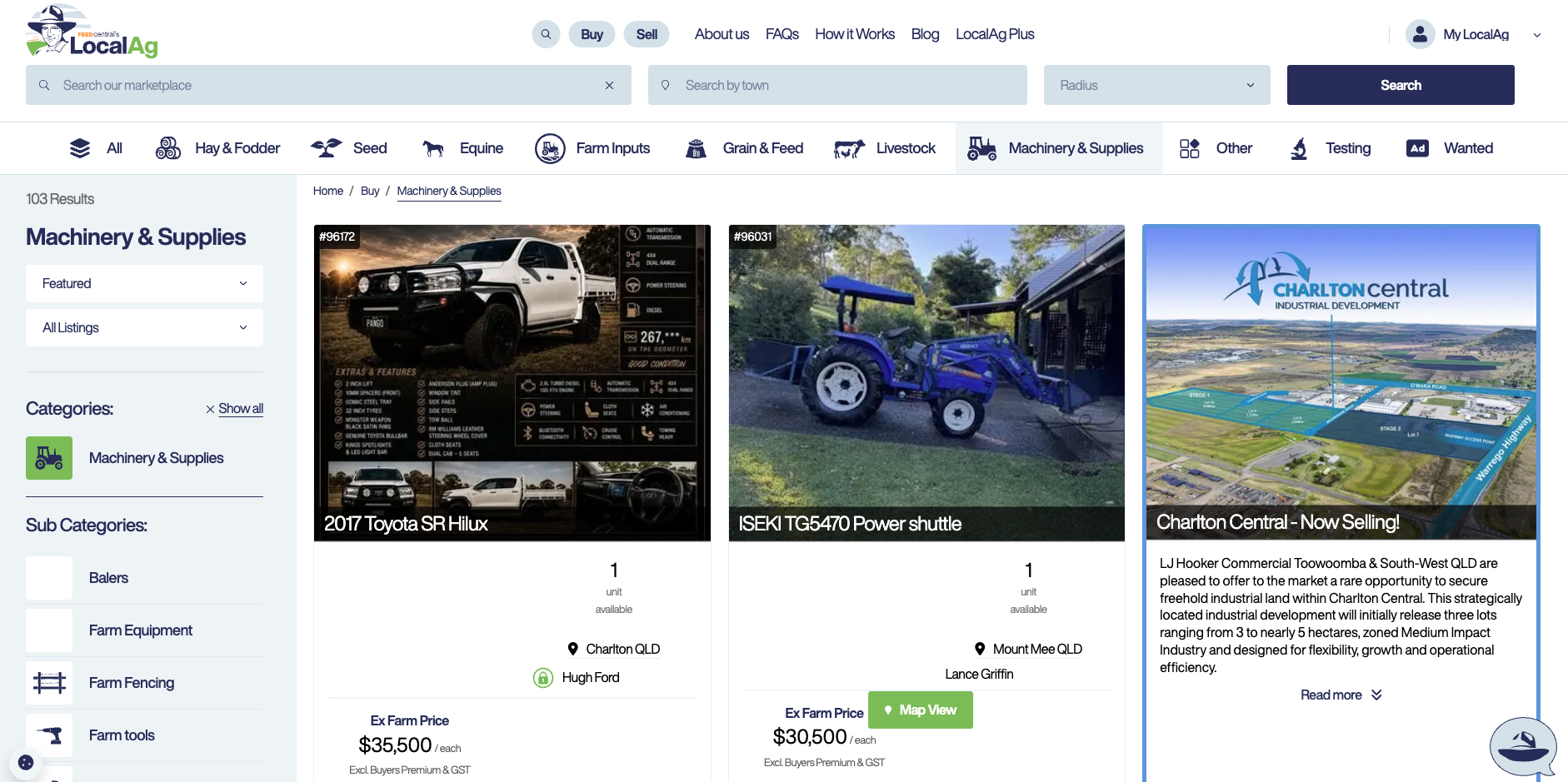Click the Hay & Fodder bales icon

point(168,148)
